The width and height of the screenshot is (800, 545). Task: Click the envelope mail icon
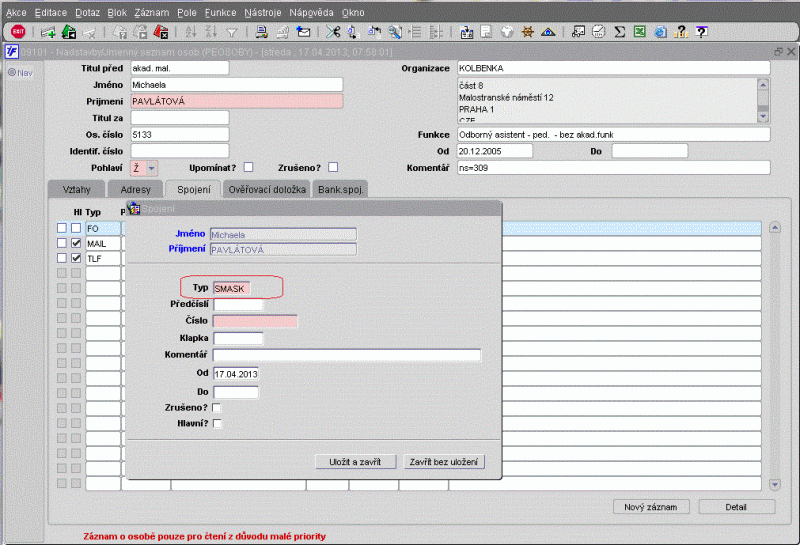[304, 32]
